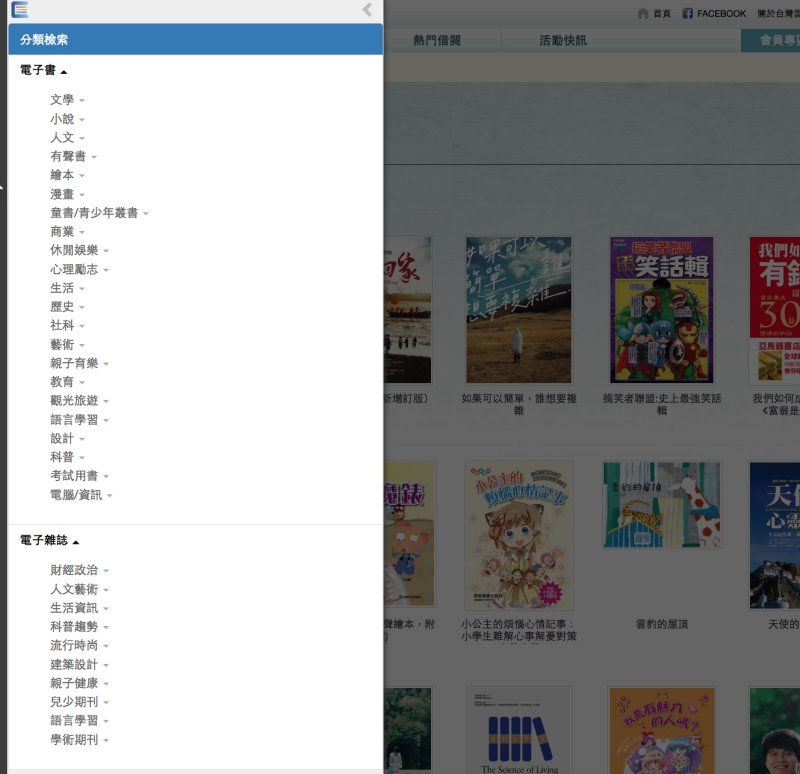Expand the 建築設計 magazine category
This screenshot has width=800, height=774.
tap(80, 665)
